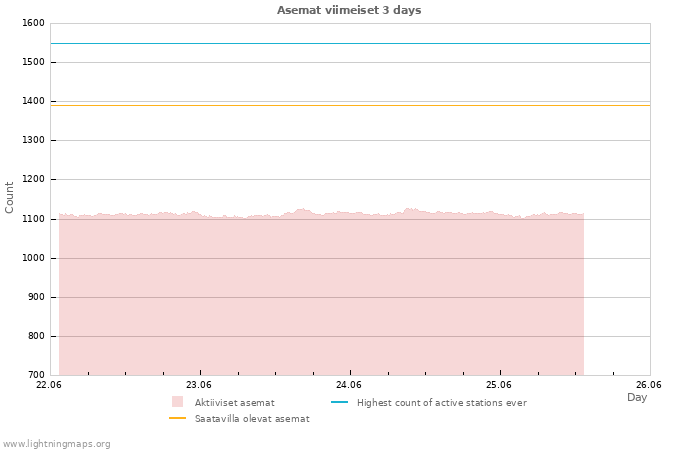Select Highest count of active stations ever label
Screen dimensions: 700x450
(442, 403)
